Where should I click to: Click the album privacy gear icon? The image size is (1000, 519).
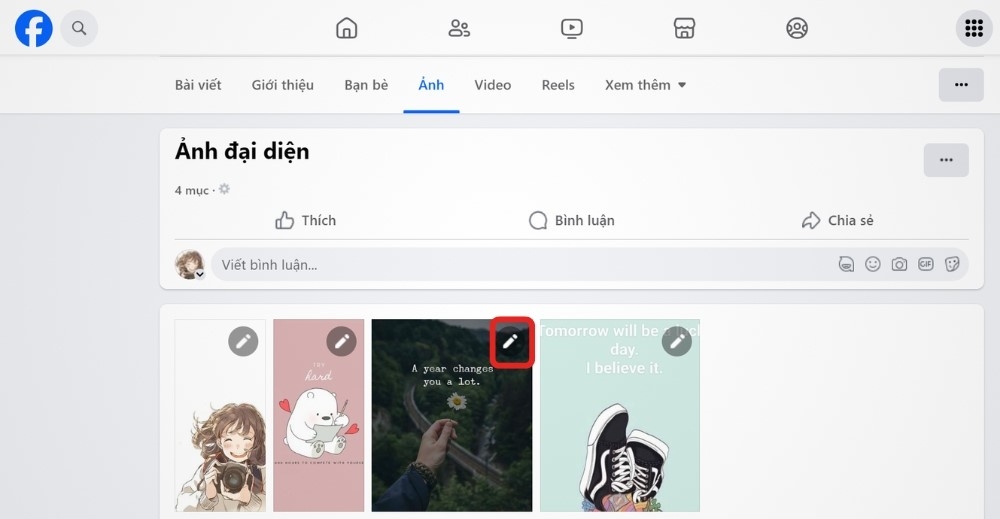coord(224,189)
